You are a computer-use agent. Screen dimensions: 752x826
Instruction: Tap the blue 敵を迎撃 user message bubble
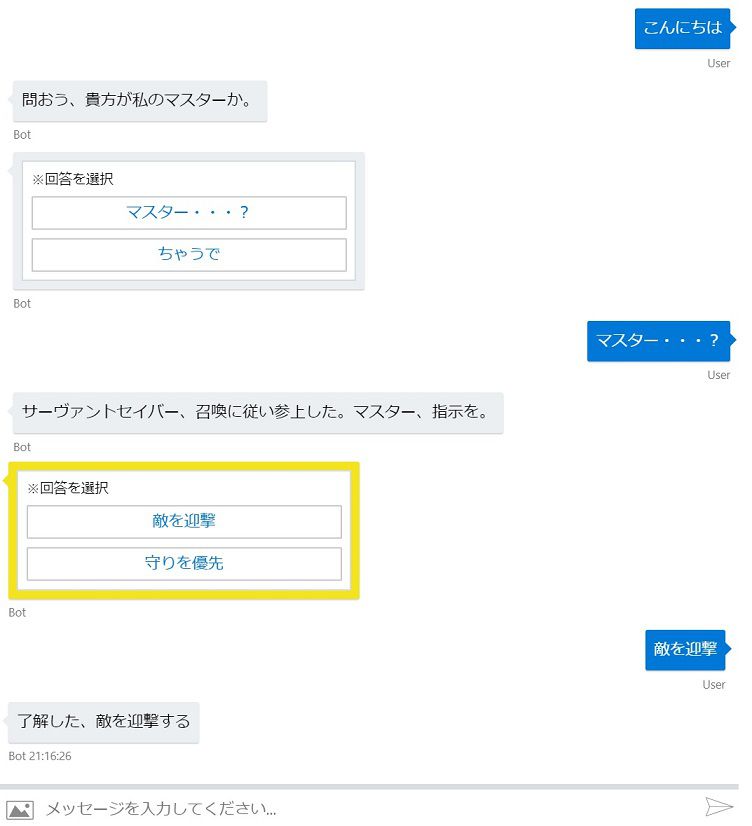pos(685,649)
